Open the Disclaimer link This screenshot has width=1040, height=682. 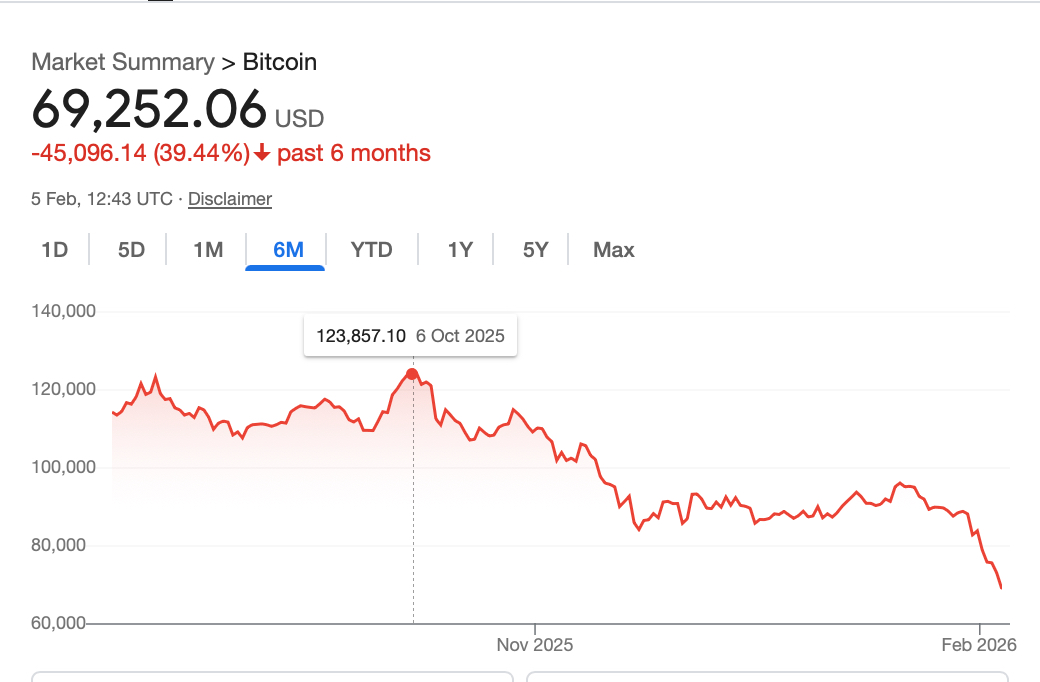tap(230, 199)
